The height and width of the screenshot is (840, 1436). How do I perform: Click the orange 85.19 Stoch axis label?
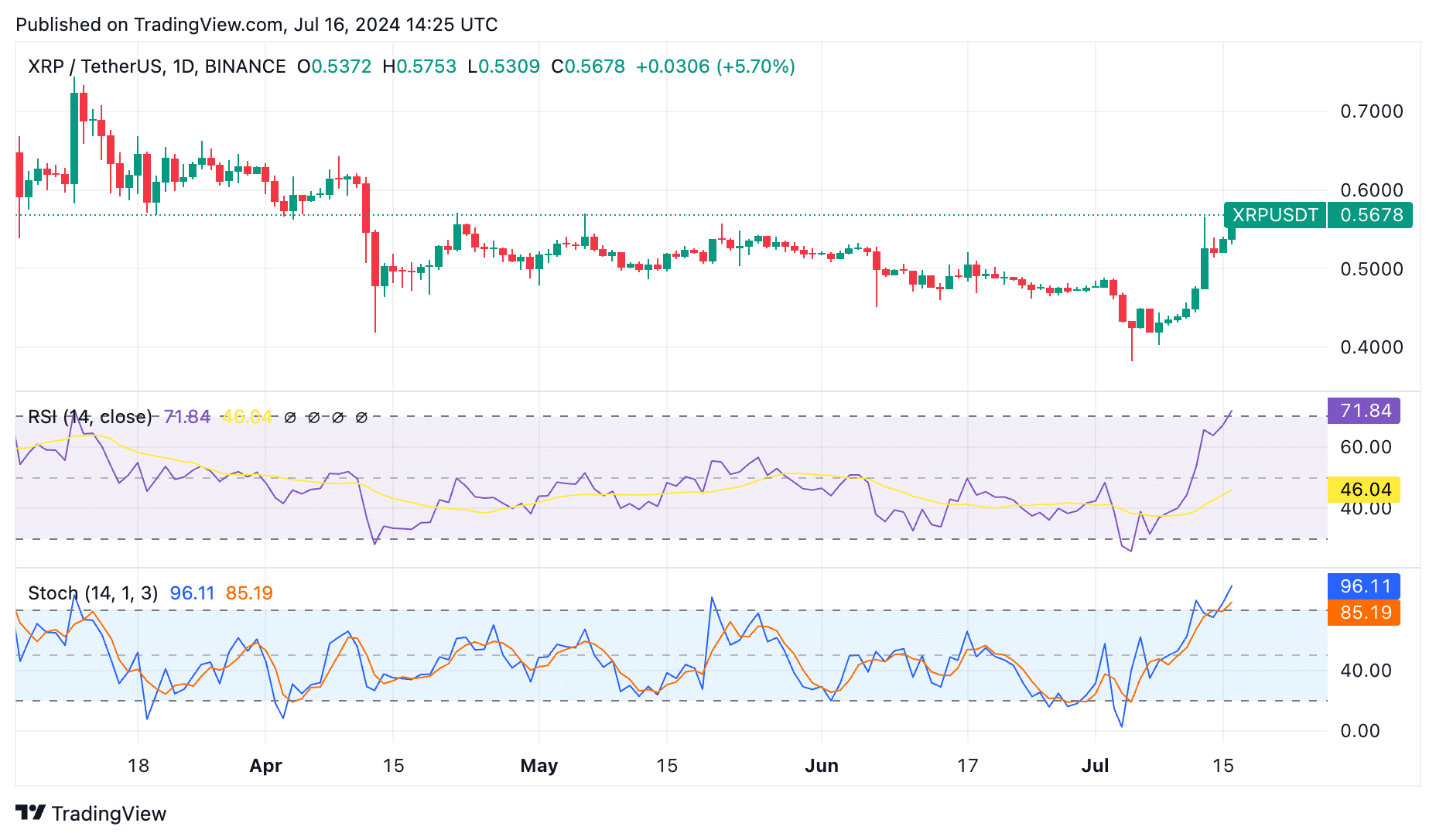pos(1364,613)
